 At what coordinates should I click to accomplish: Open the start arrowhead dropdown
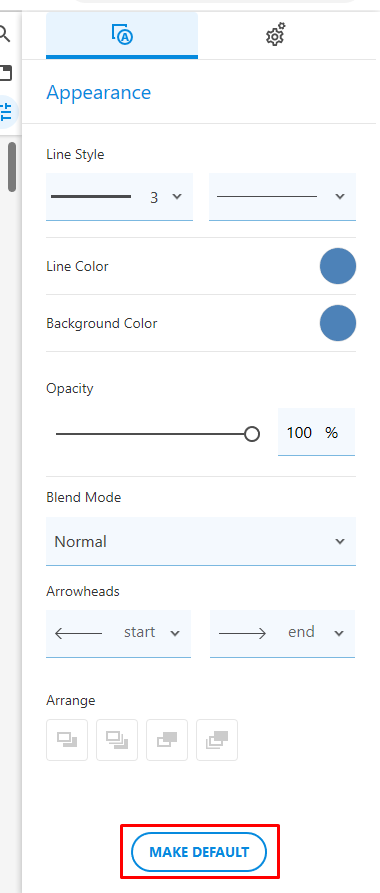(x=119, y=633)
